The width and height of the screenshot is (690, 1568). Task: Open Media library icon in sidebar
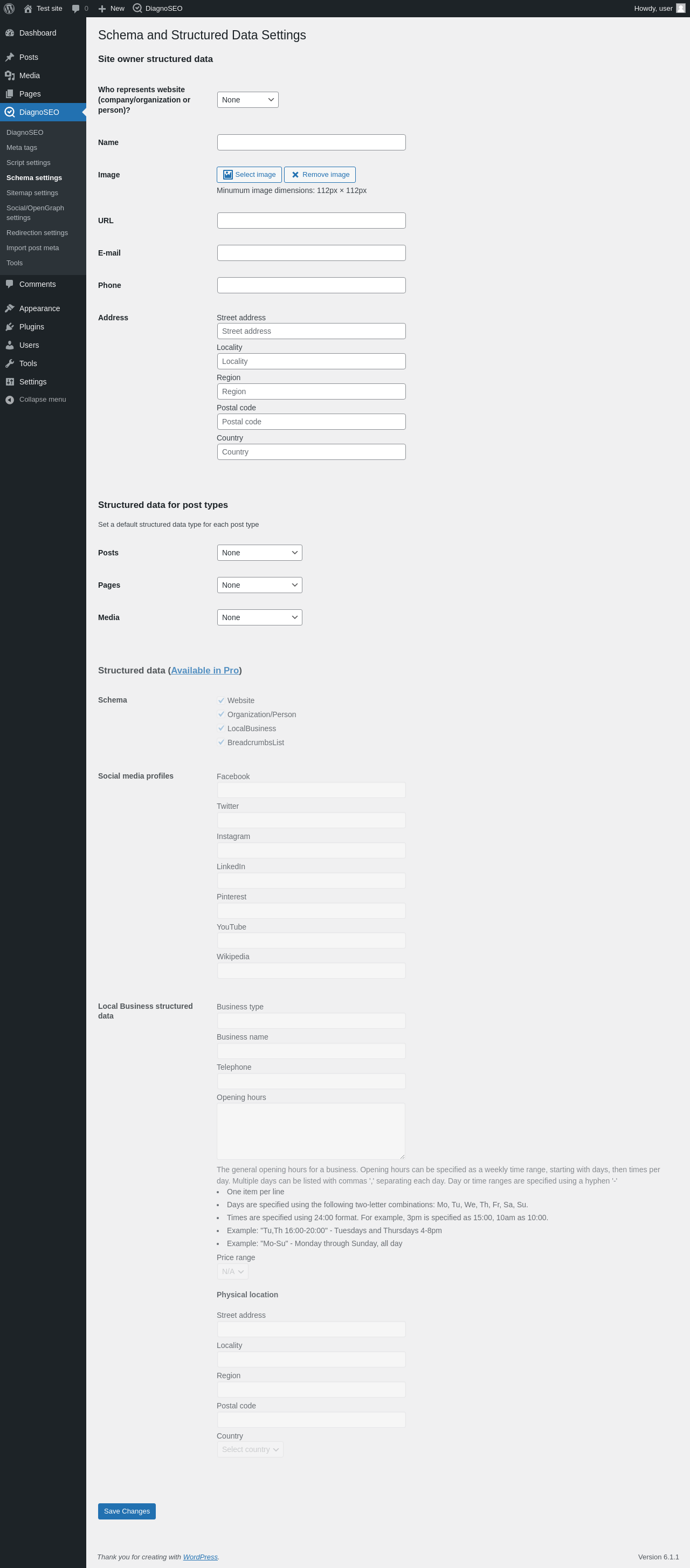point(10,75)
